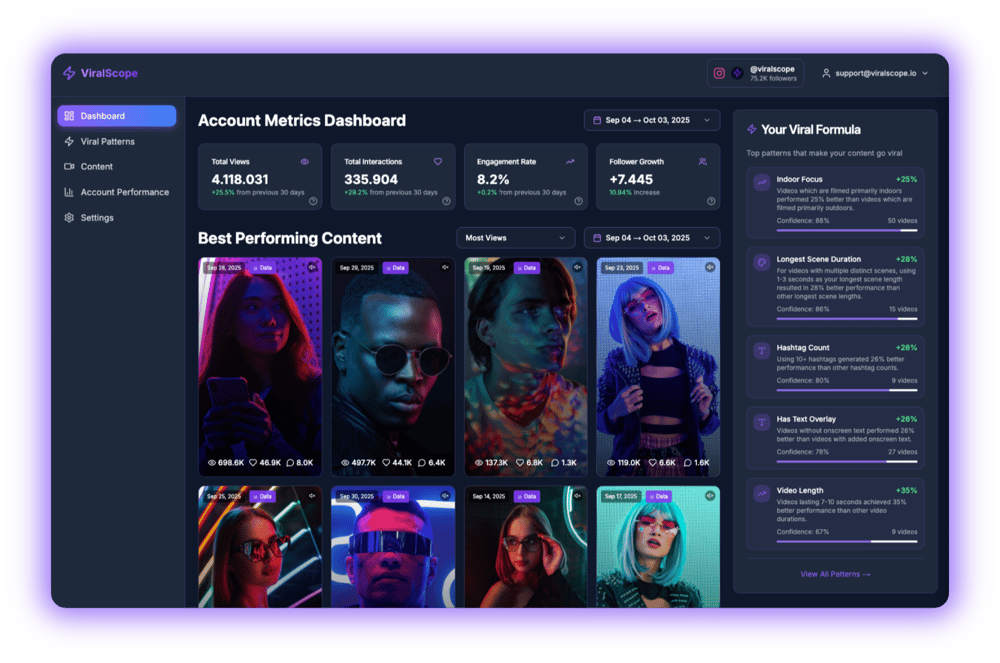The image size is (1000, 663).
Task: Click the help icon on Total Views card
Action: pos(313,201)
